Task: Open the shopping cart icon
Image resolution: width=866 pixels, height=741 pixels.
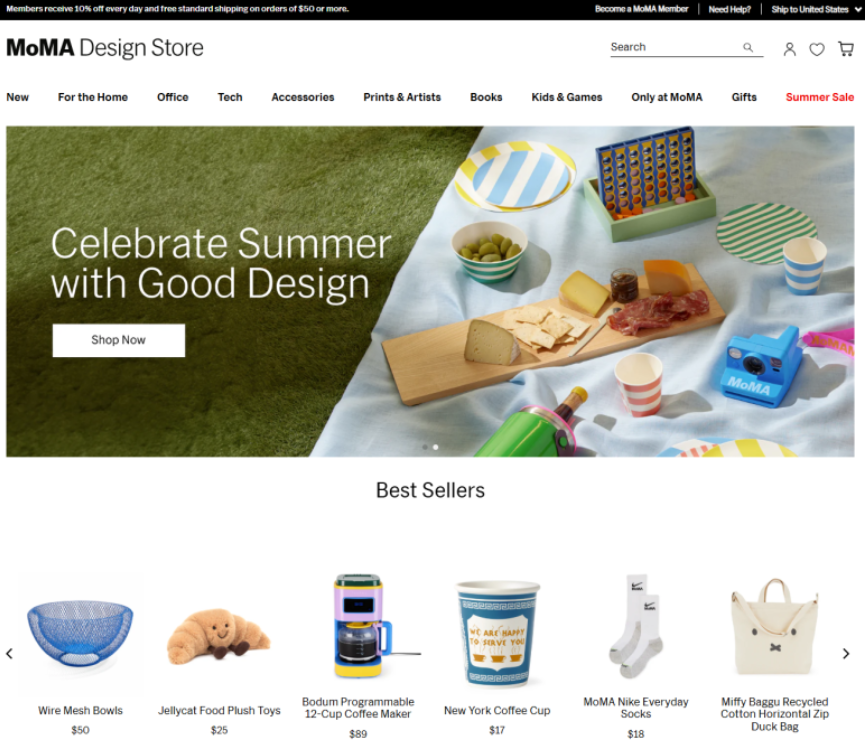Action: pyautogui.click(x=845, y=49)
